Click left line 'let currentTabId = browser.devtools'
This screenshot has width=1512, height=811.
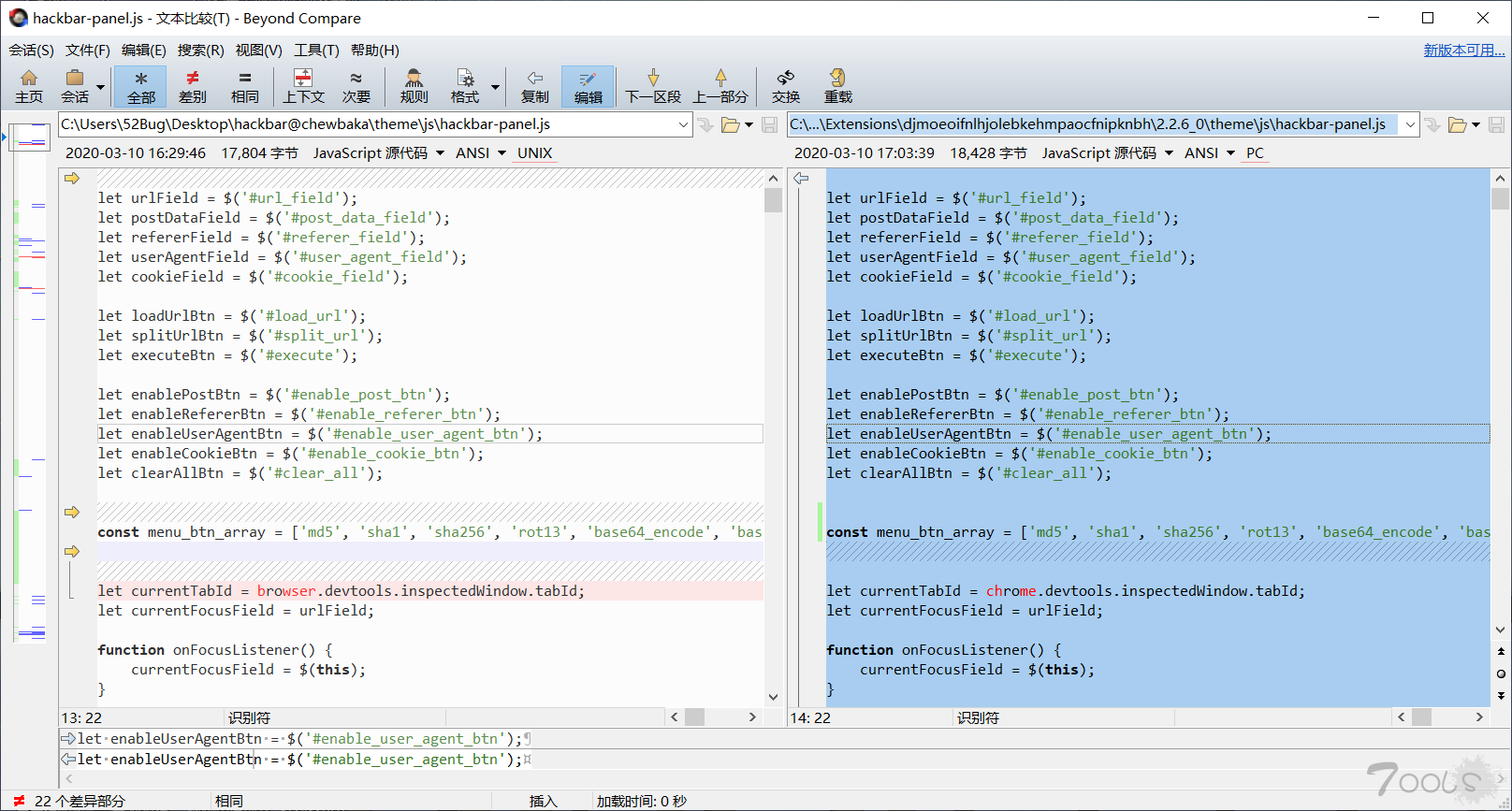pos(430,590)
